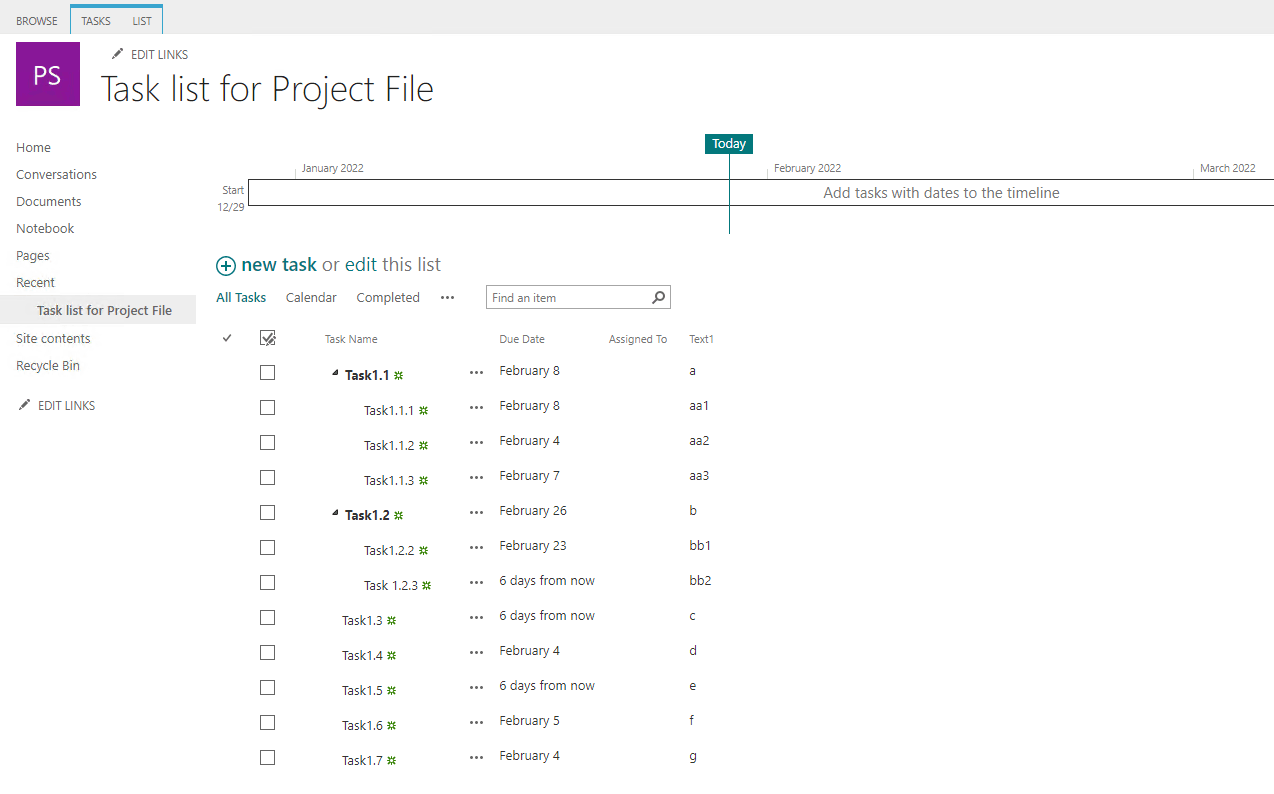Image resolution: width=1274 pixels, height=794 pixels.
Task: Check the box for Task1.4
Action: point(267,652)
